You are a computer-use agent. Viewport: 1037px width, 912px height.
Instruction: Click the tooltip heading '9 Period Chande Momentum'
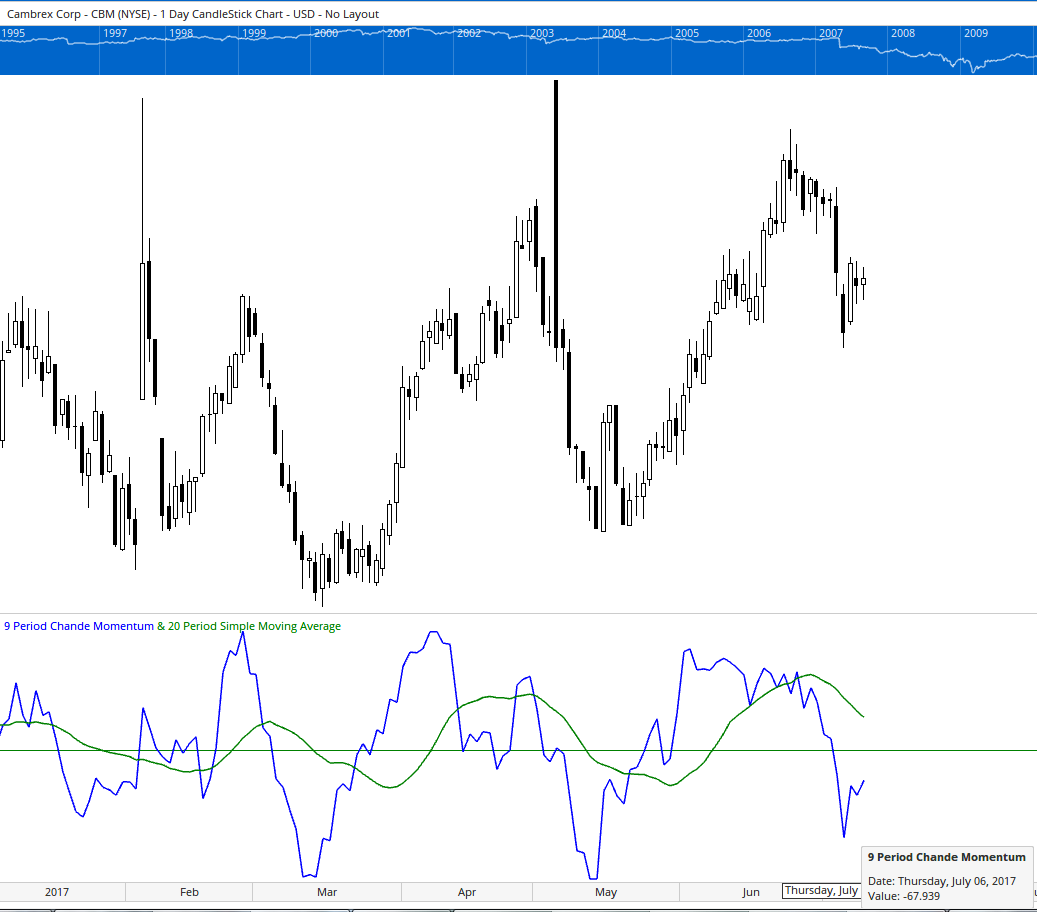946,857
